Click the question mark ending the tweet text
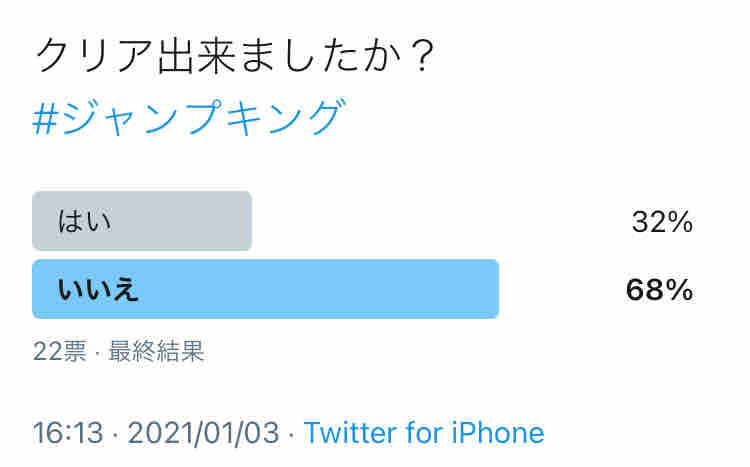The height and width of the screenshot is (467, 750). click(x=423, y=56)
